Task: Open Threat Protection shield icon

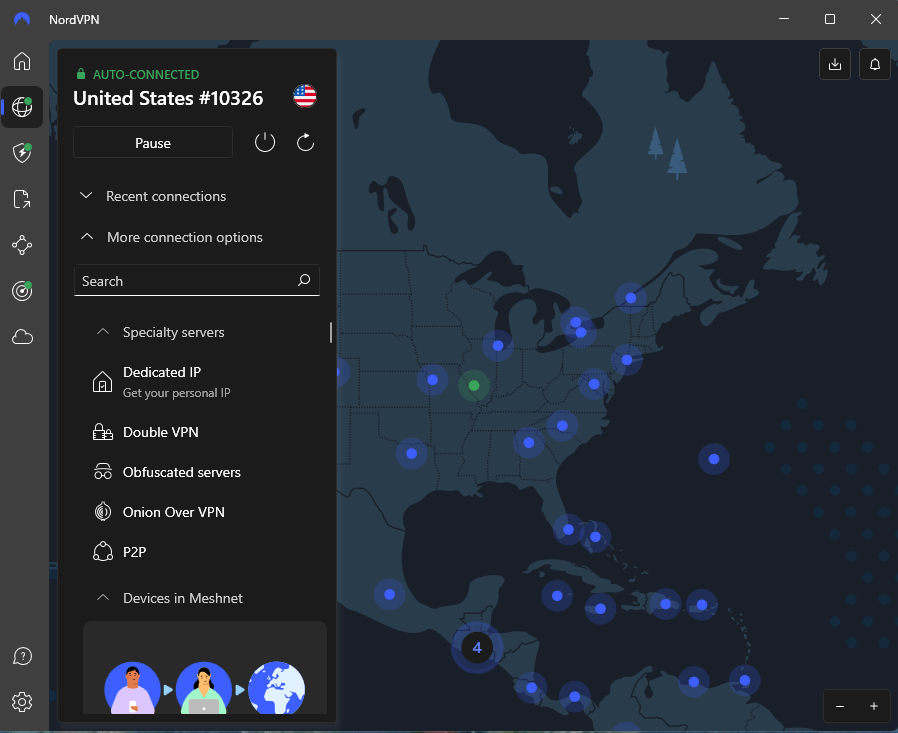Action: (x=22, y=152)
